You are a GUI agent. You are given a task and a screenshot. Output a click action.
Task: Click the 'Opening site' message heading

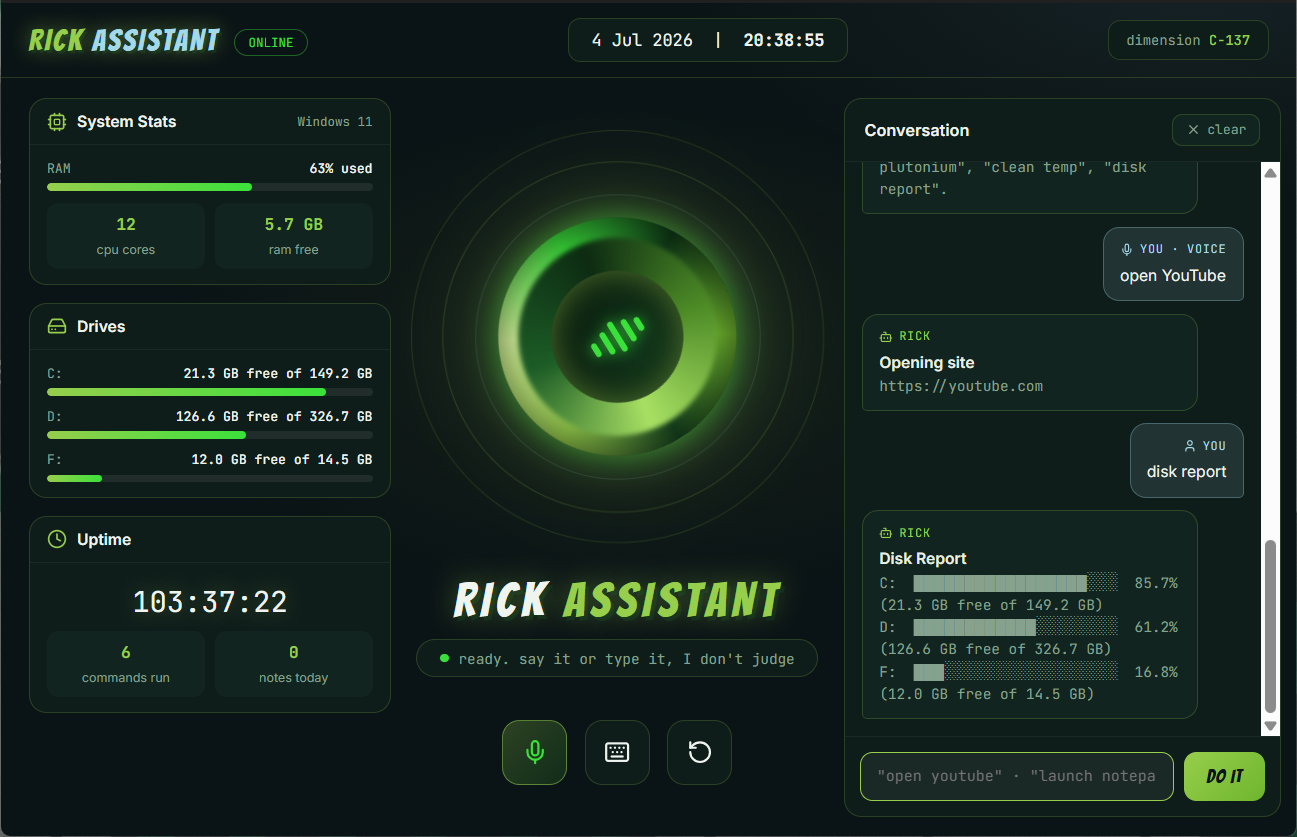[x=927, y=362]
